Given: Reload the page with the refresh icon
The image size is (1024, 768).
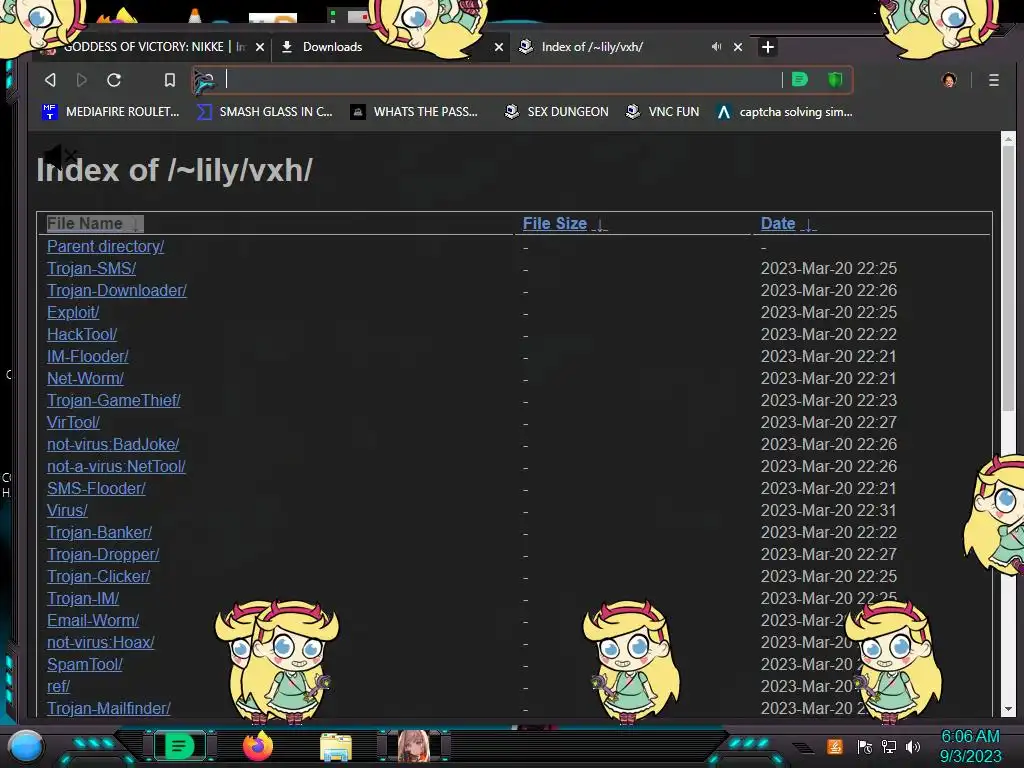Looking at the screenshot, I should [114, 80].
